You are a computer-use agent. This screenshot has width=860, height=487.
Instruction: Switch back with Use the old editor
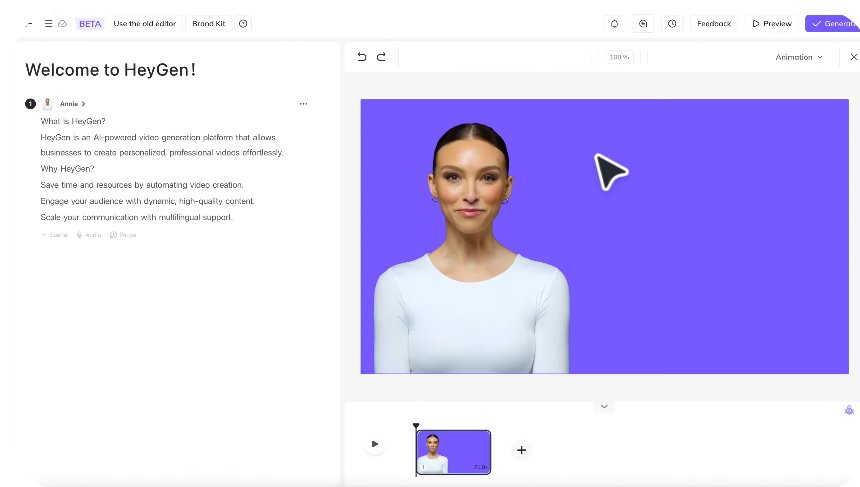point(145,24)
